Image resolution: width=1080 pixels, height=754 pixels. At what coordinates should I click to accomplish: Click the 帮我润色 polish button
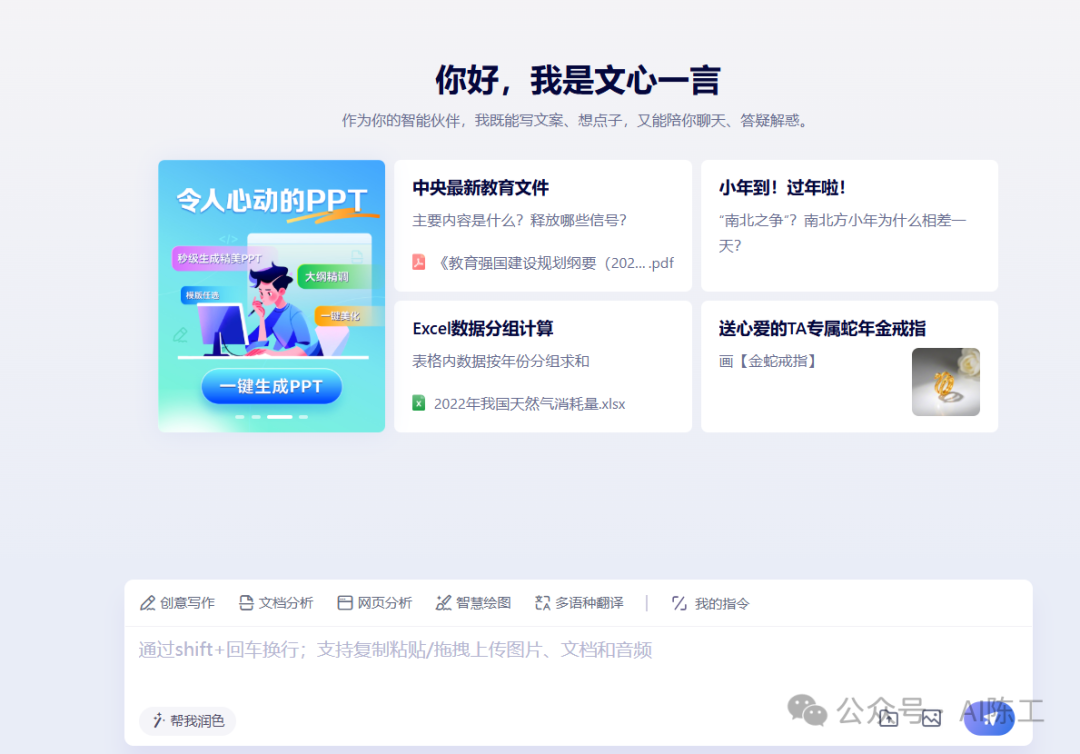(x=187, y=721)
